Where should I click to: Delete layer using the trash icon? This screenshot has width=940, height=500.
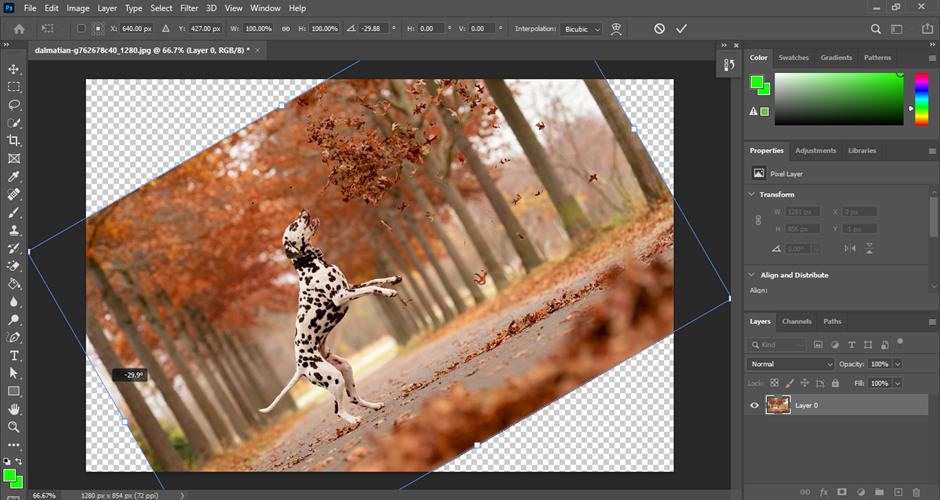[916, 492]
